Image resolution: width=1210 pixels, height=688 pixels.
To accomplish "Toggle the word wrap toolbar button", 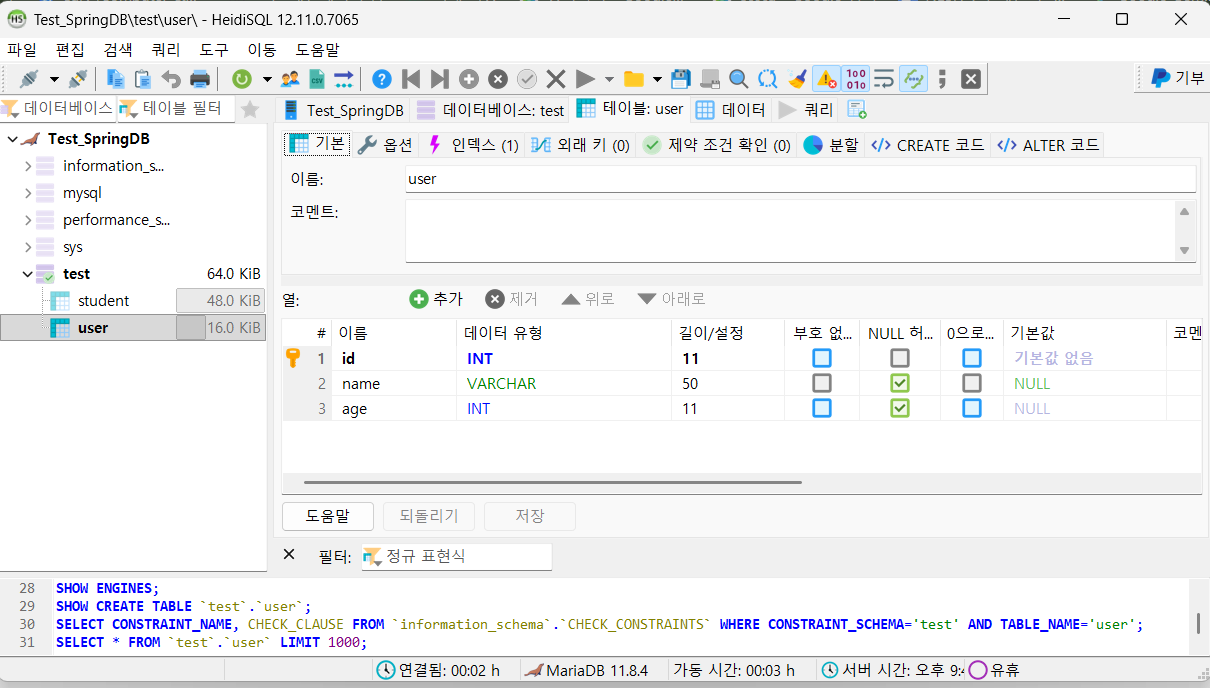I will (884, 78).
